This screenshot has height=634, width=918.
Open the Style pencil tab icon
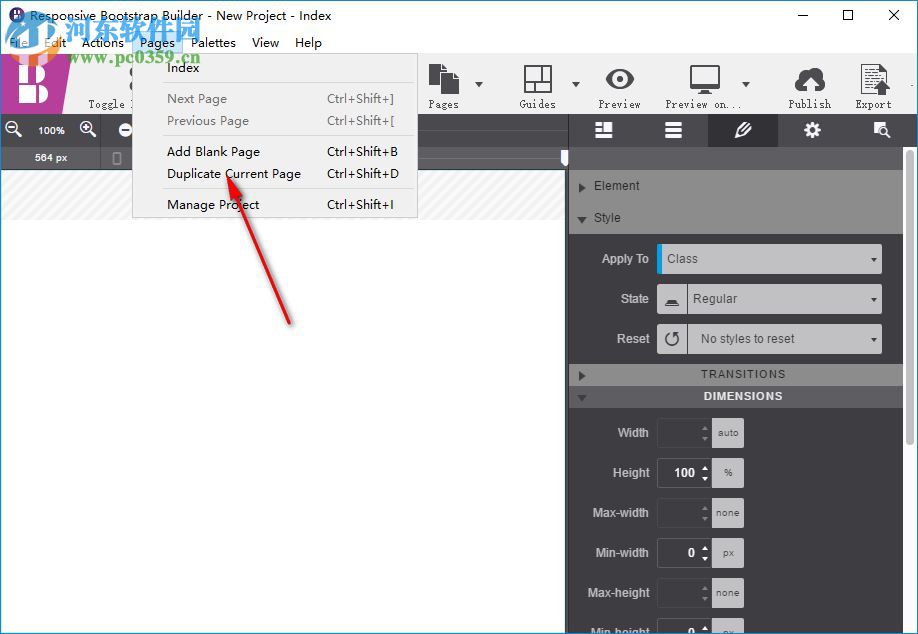742,130
